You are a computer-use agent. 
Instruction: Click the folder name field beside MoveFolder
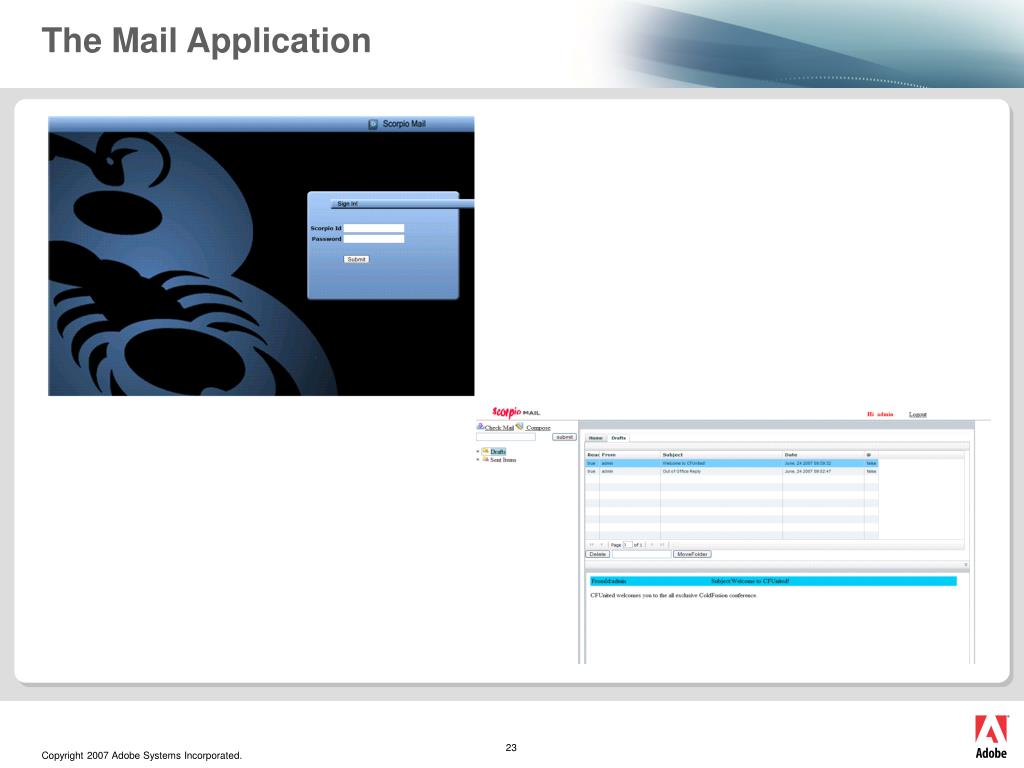point(641,554)
